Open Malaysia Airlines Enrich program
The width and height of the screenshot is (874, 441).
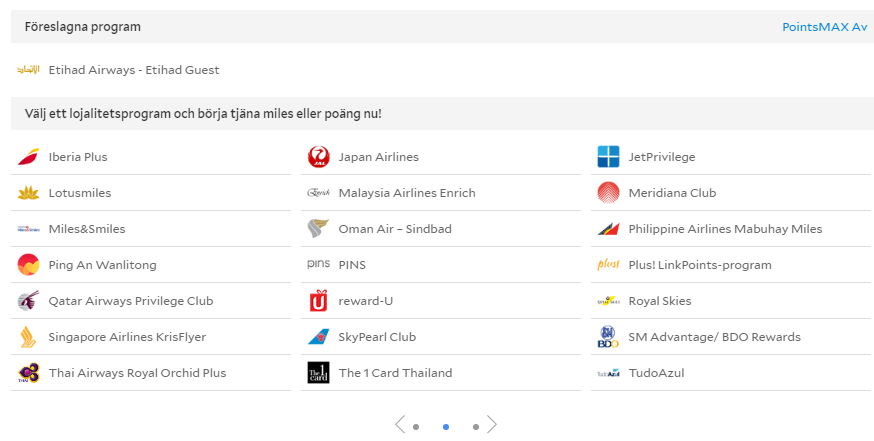click(x=406, y=193)
